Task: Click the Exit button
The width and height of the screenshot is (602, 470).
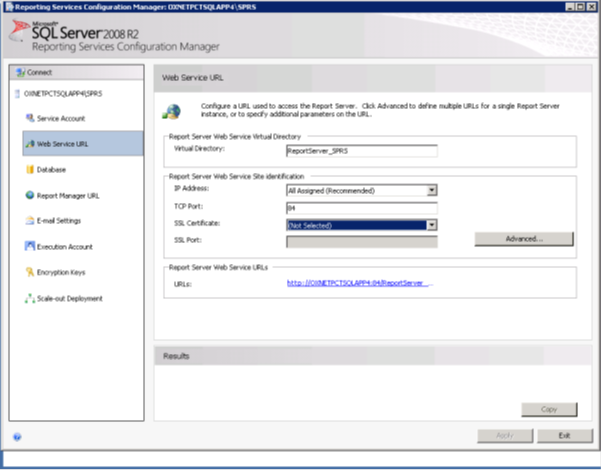Action: pyautogui.click(x=564, y=435)
